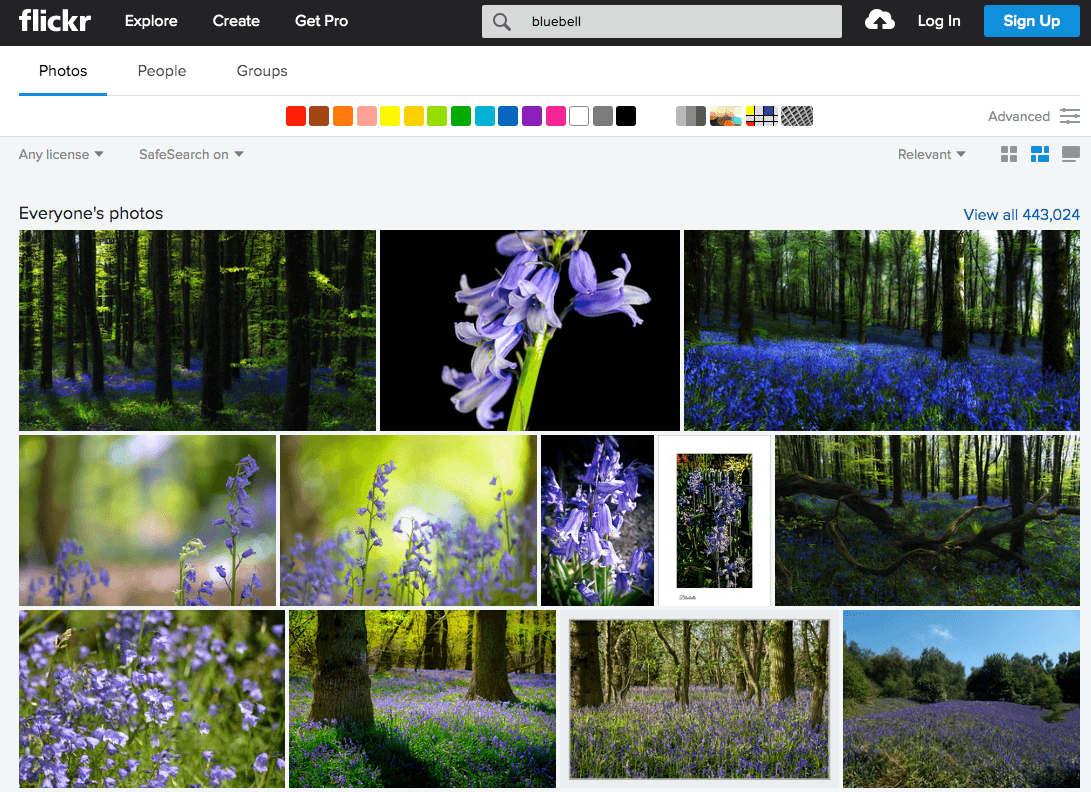Switch to story view layout
1091x792 pixels.
1070,154
